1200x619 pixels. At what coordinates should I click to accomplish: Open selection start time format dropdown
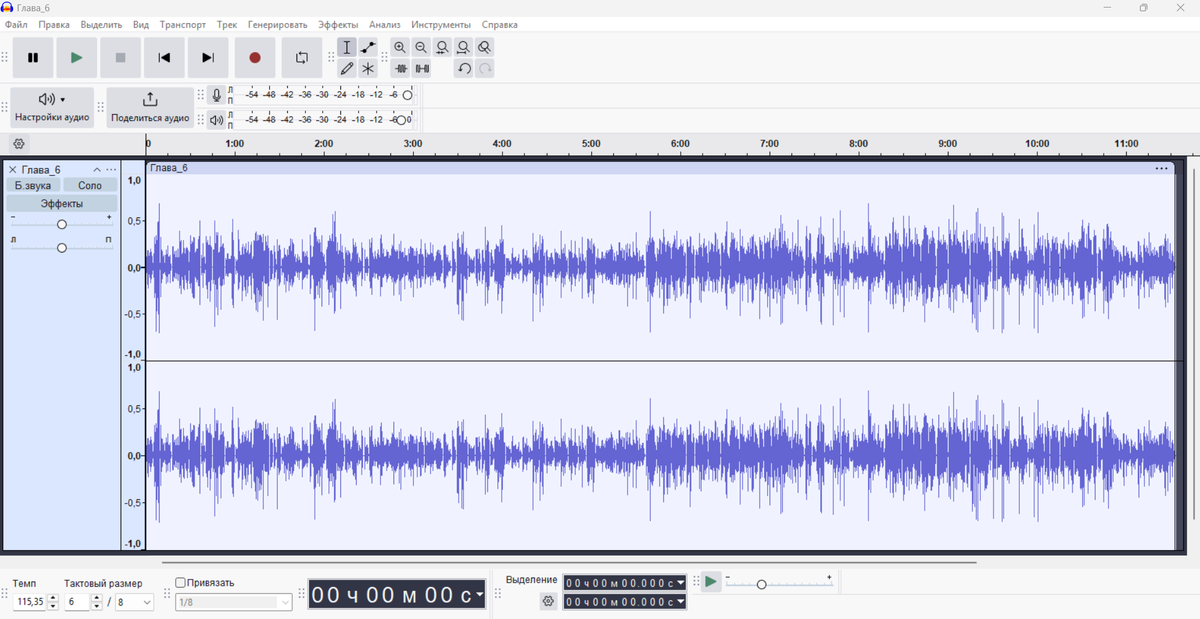click(x=681, y=582)
